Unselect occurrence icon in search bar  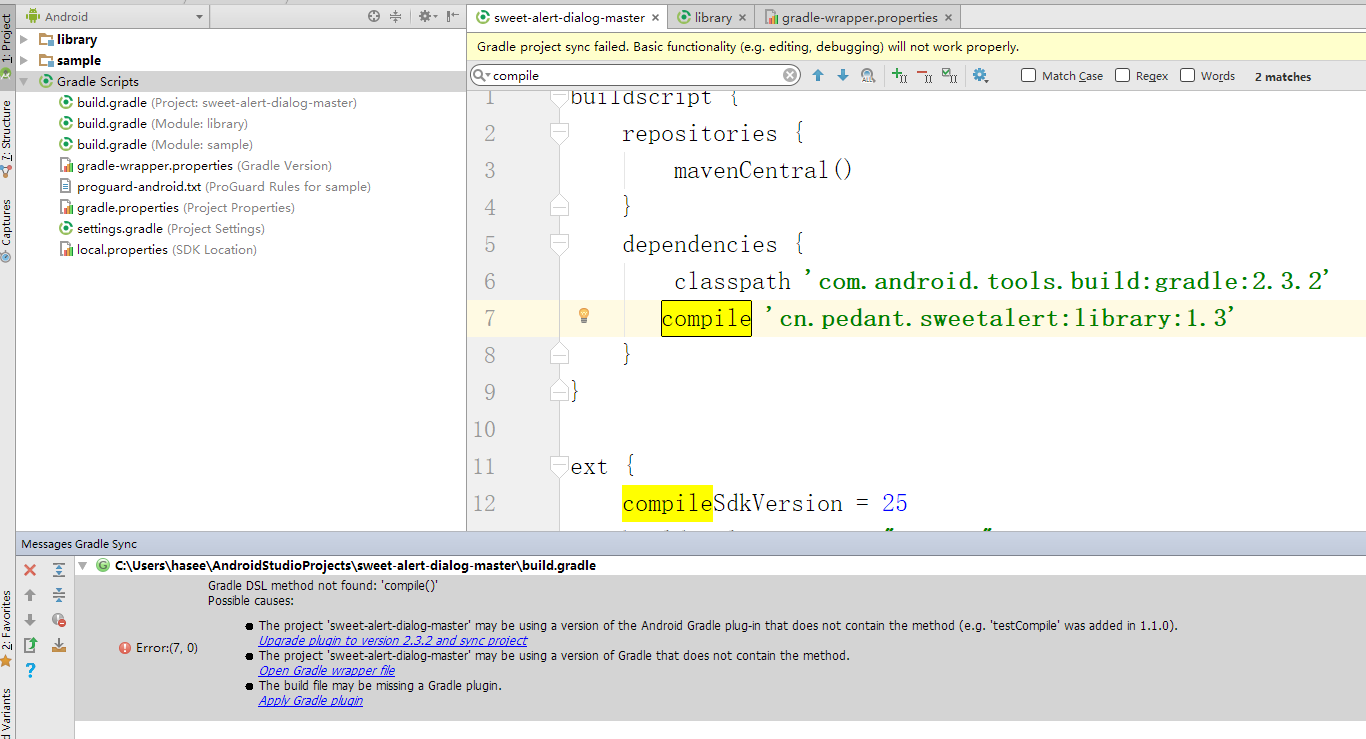click(924, 75)
